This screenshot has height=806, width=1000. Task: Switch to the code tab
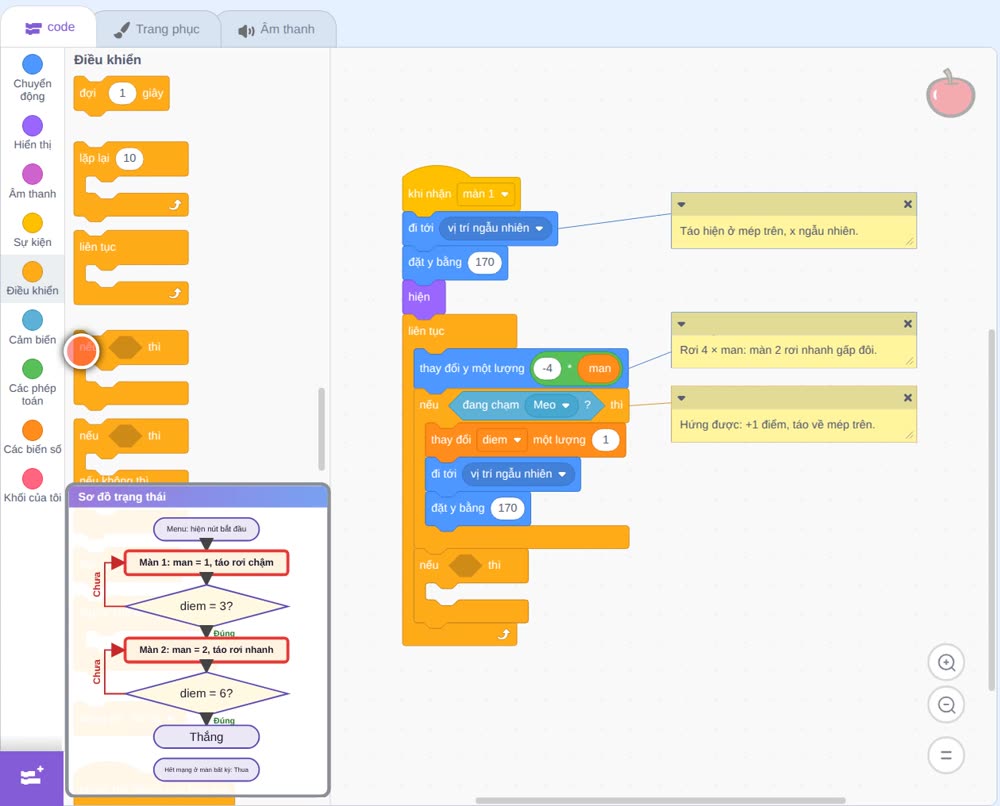(x=49, y=27)
